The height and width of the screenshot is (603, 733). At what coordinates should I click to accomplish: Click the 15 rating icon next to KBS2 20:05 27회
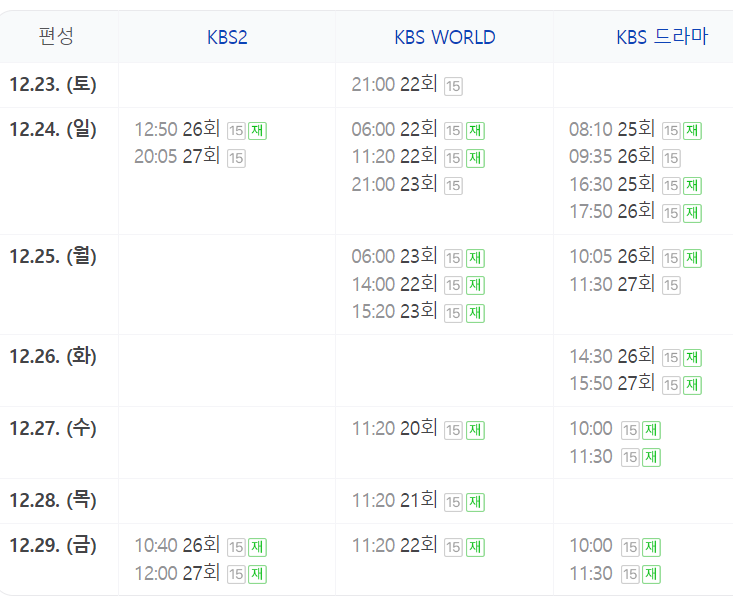[x=236, y=158]
